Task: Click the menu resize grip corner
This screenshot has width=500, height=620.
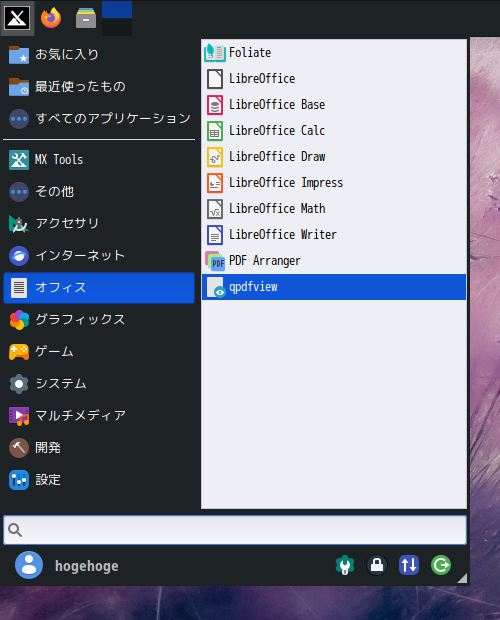Action: pos(462,578)
